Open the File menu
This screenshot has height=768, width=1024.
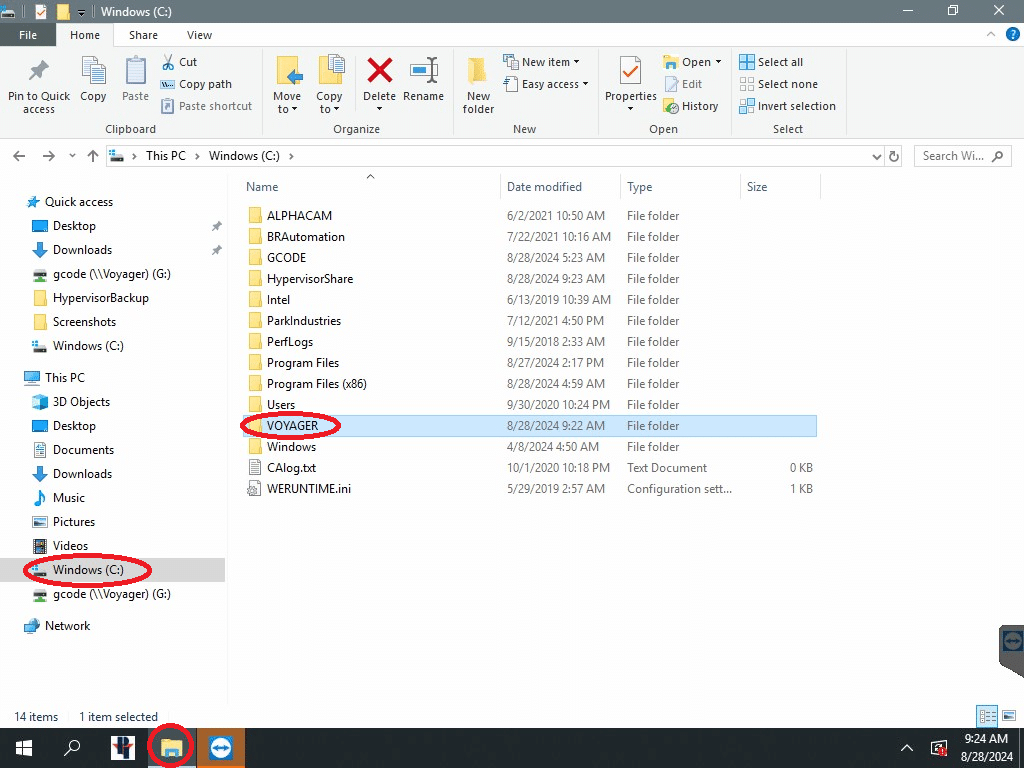28,35
